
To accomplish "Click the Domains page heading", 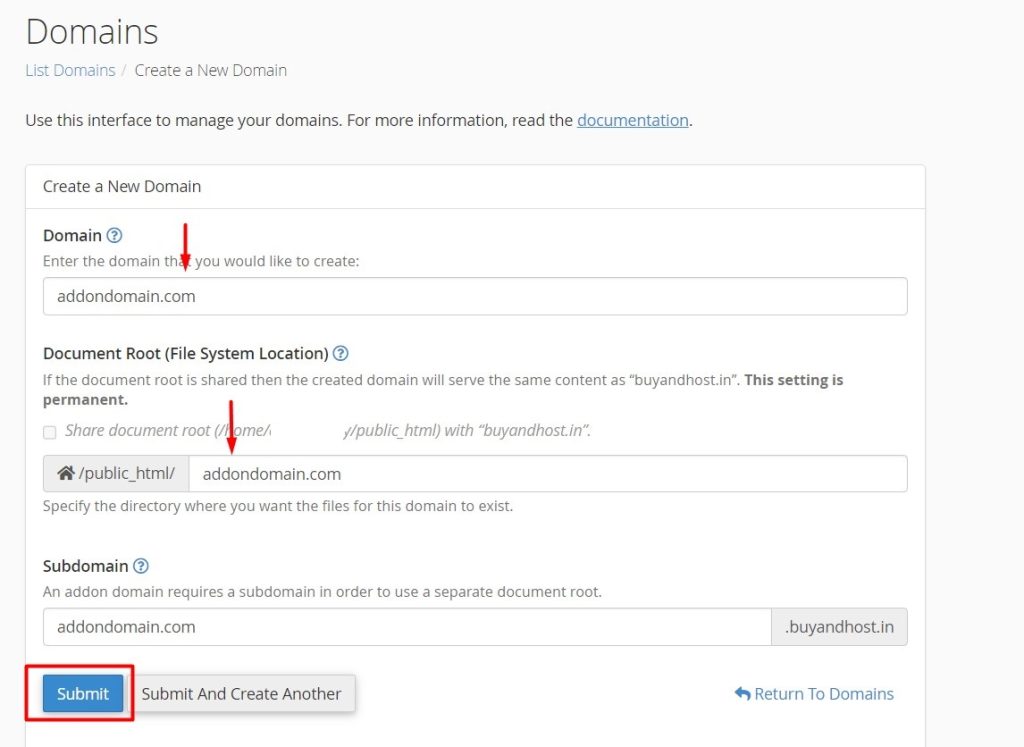I will pos(92,32).
